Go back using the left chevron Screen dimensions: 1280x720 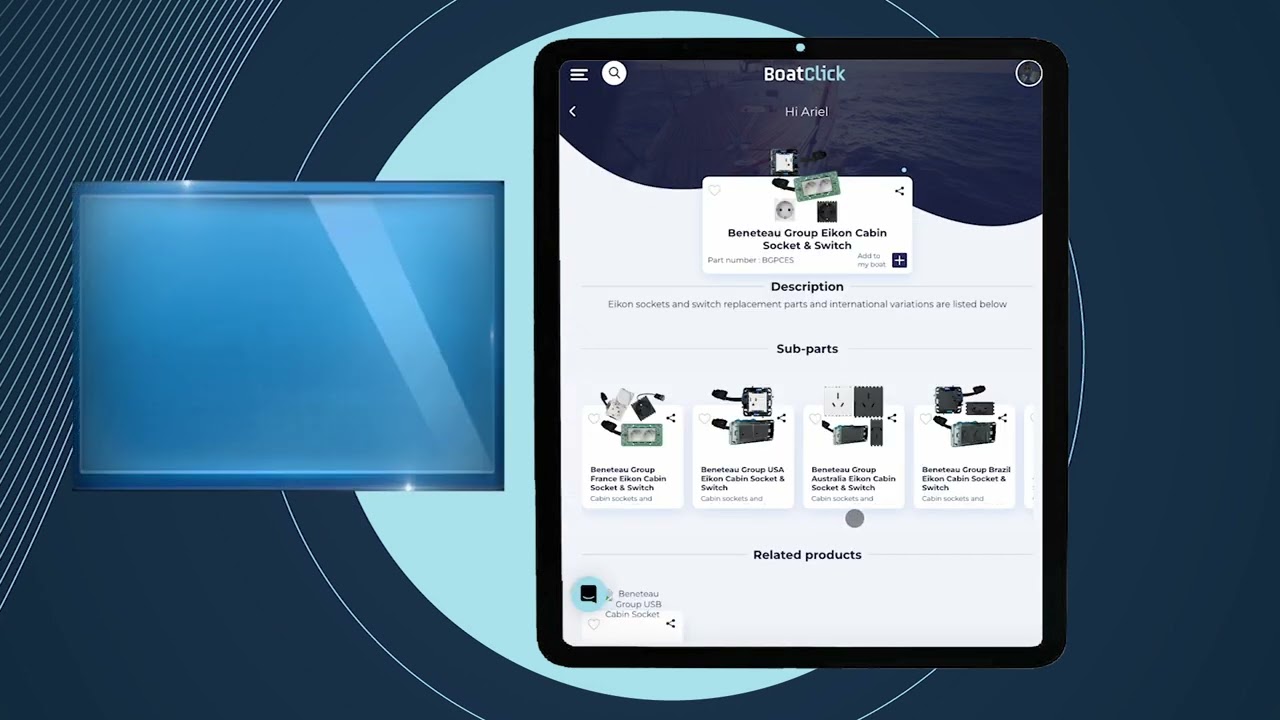pos(573,111)
